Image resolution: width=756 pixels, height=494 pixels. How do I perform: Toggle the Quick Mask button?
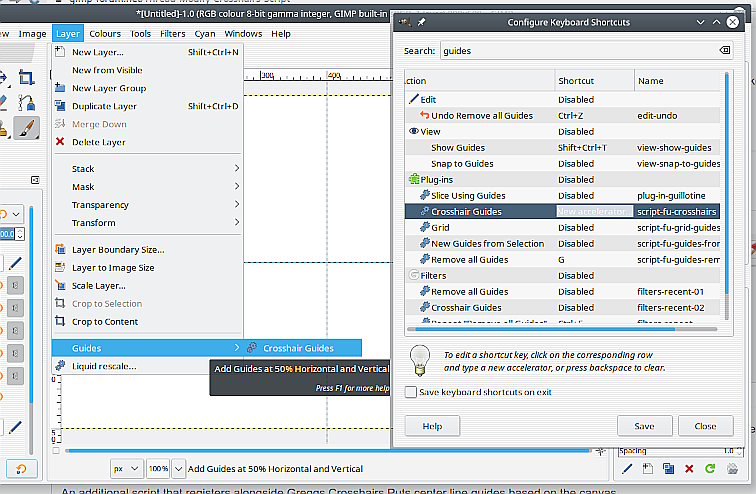coord(56,451)
